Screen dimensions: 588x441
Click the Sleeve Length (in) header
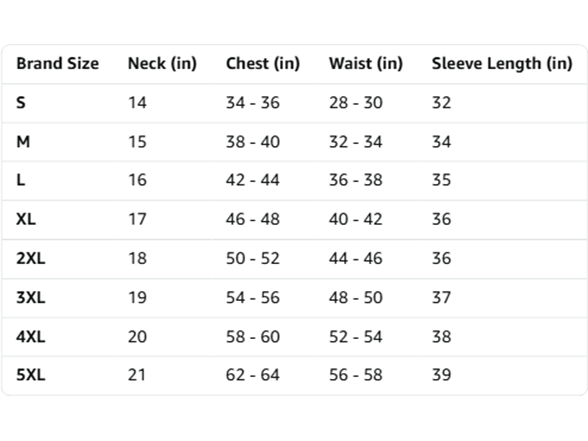(502, 63)
